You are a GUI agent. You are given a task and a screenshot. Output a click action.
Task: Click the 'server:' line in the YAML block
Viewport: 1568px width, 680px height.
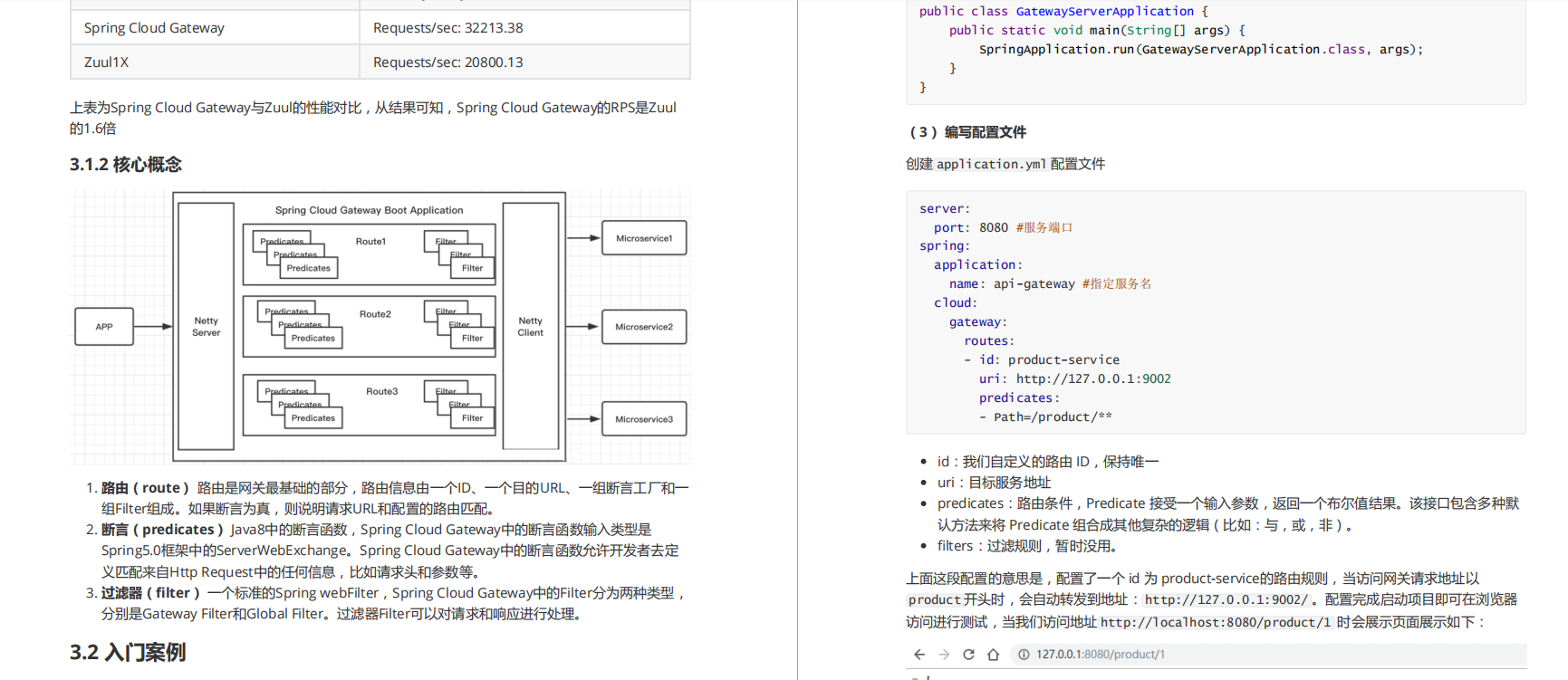[x=945, y=208]
